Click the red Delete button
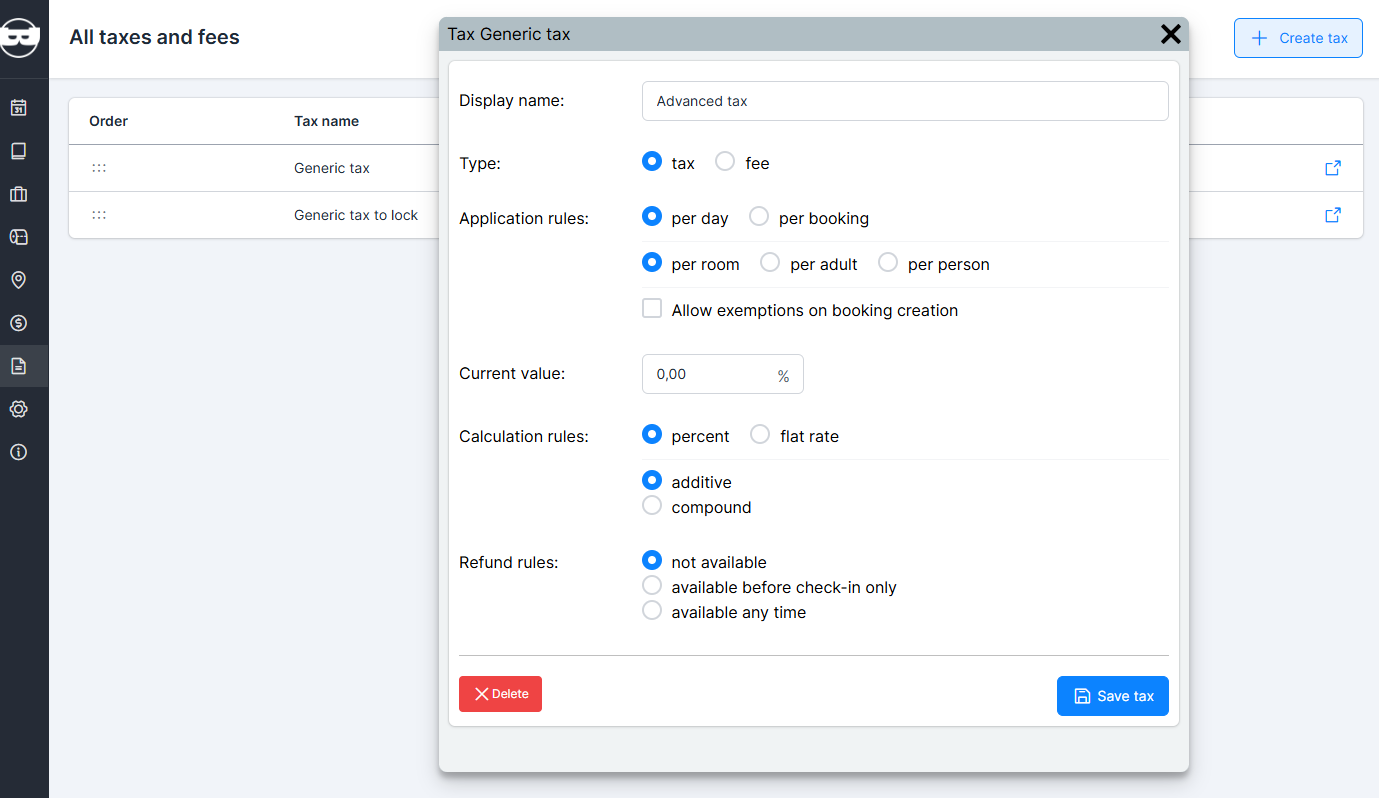This screenshot has height=798, width=1379. 500,694
